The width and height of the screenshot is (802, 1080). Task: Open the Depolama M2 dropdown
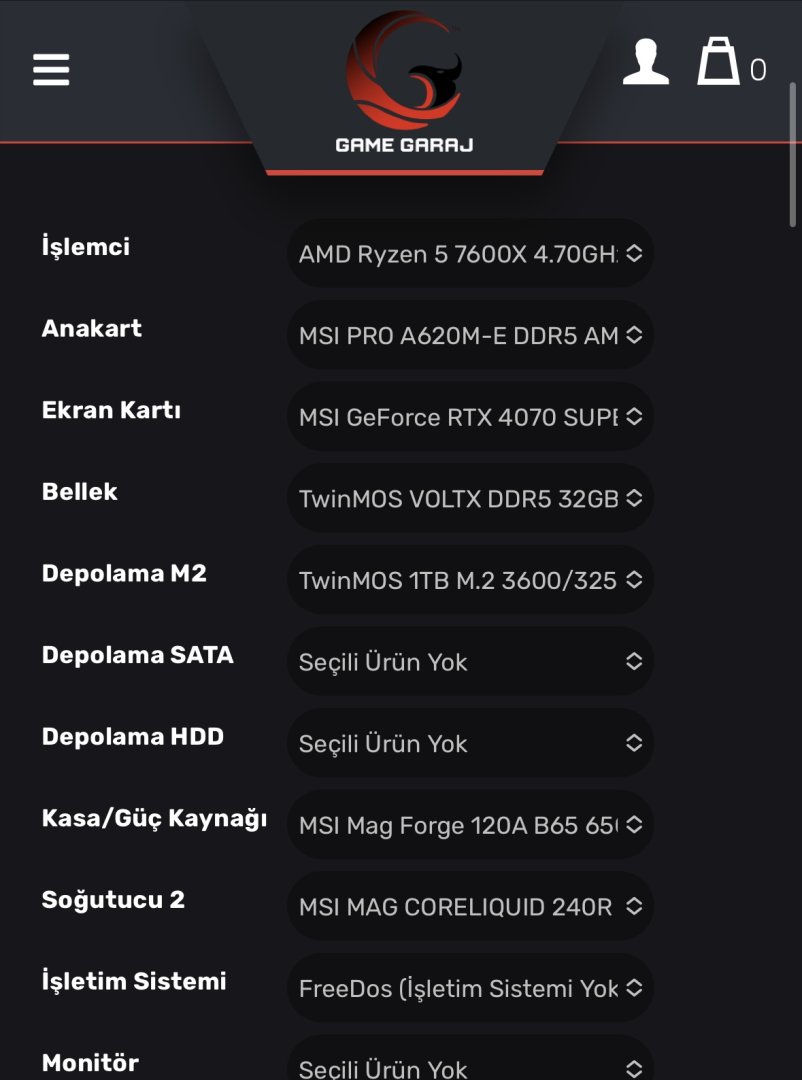[x=470, y=581]
